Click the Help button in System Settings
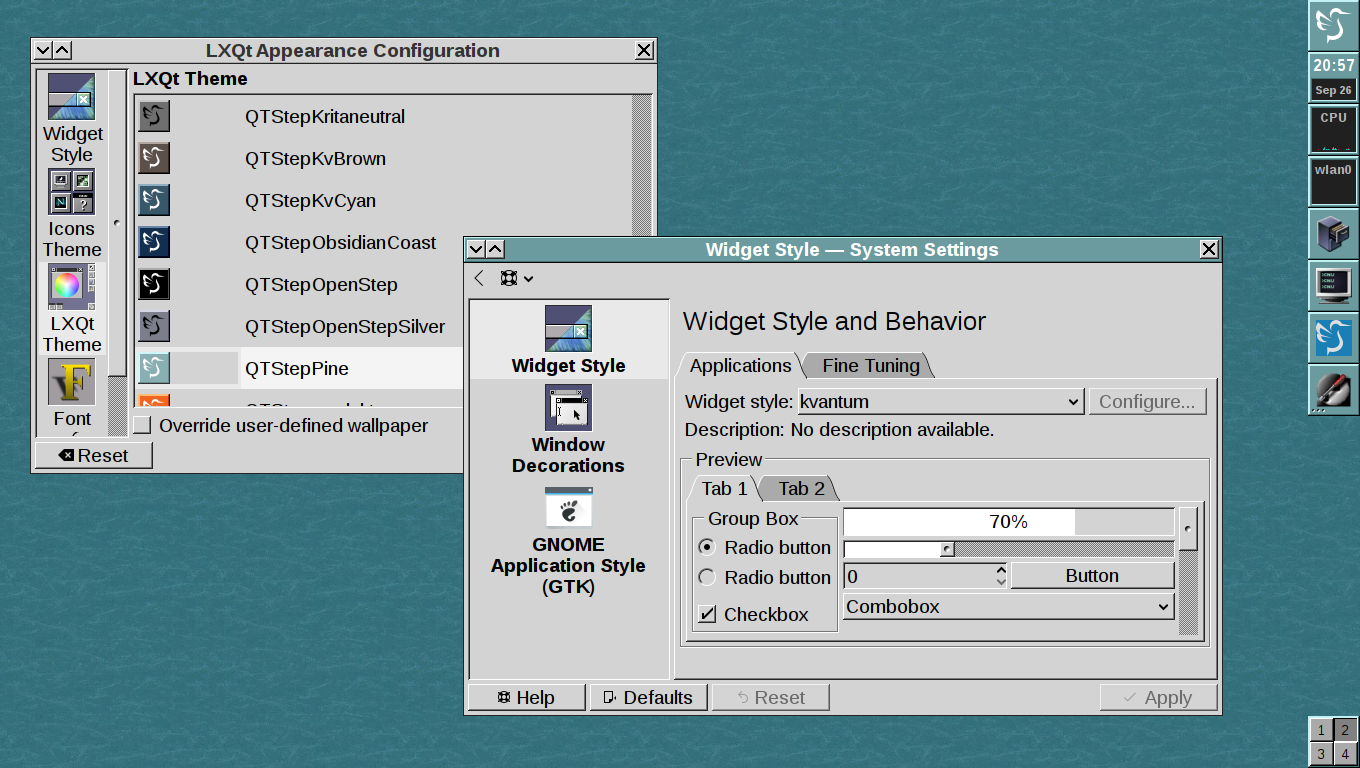Screen dimensions: 1360x768 click(x=526, y=697)
